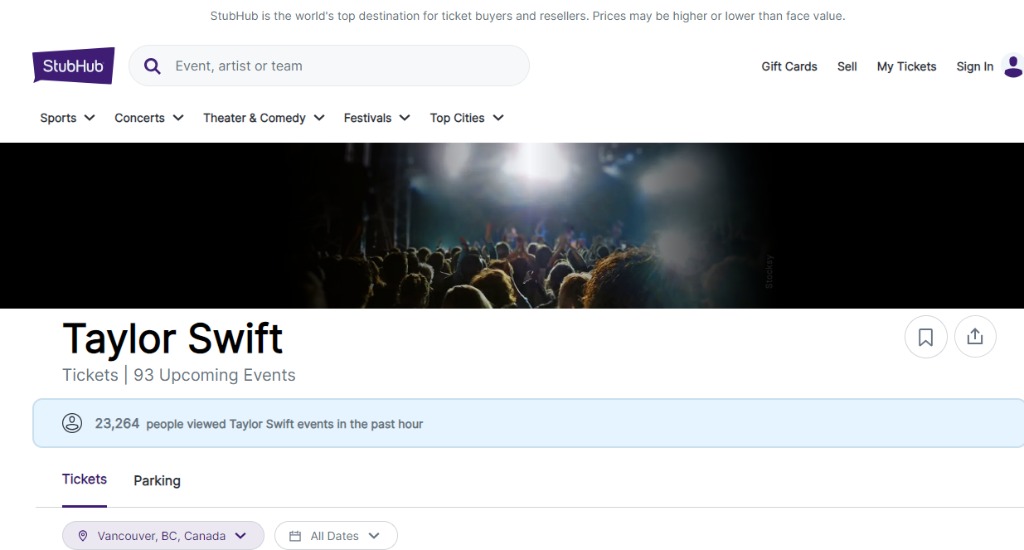This screenshot has width=1024, height=550.
Task: Click the StubHub logo
Action: coord(73,66)
